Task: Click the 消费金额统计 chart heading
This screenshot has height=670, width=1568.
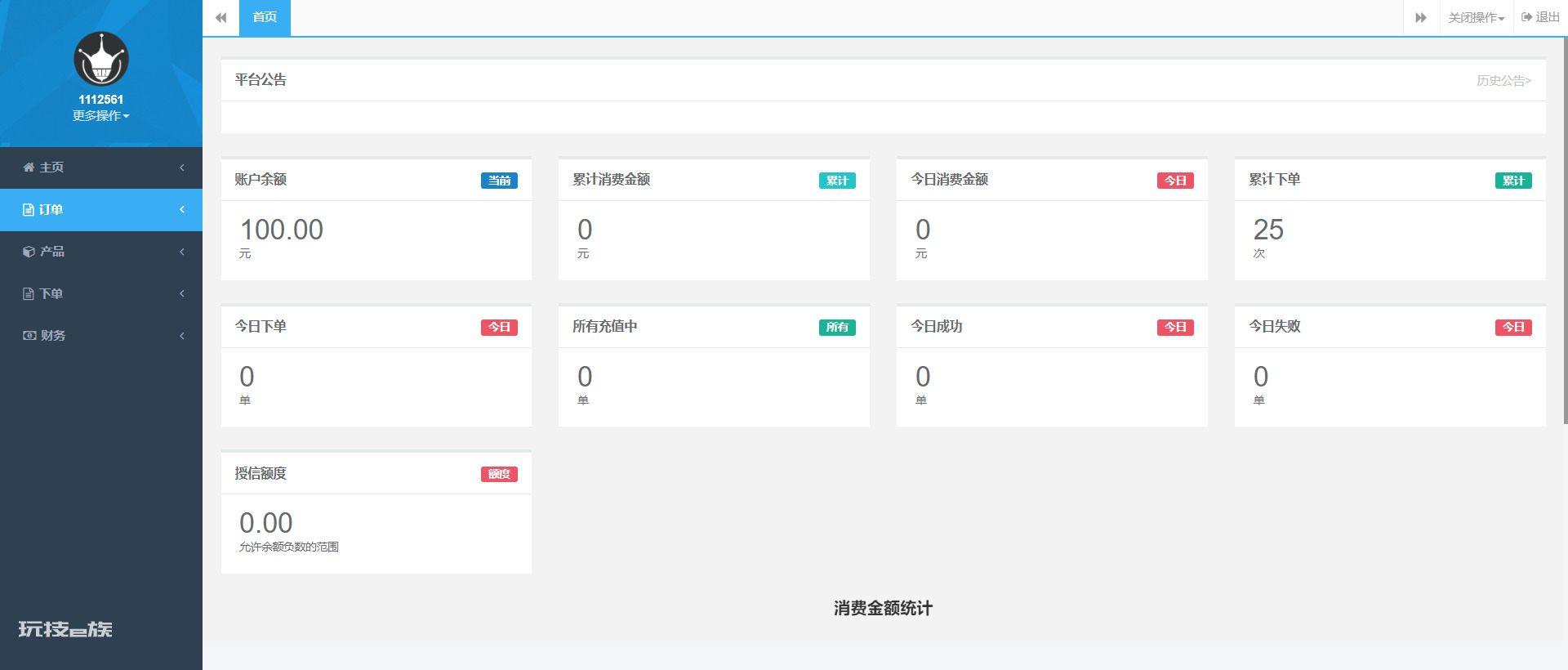Action: [x=883, y=608]
